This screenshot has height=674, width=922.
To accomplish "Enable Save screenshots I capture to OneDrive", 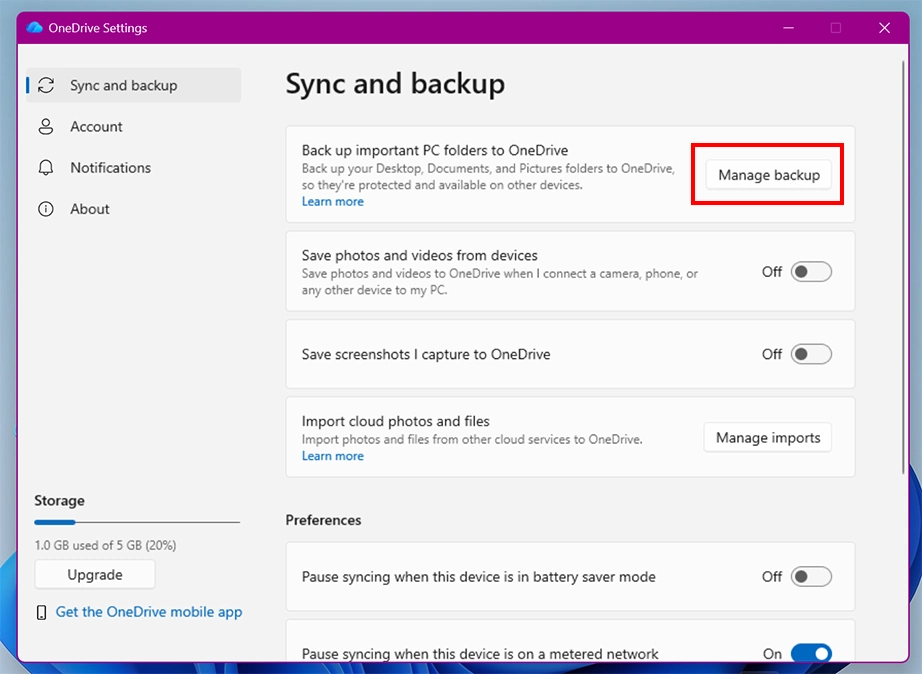I will pyautogui.click(x=811, y=354).
